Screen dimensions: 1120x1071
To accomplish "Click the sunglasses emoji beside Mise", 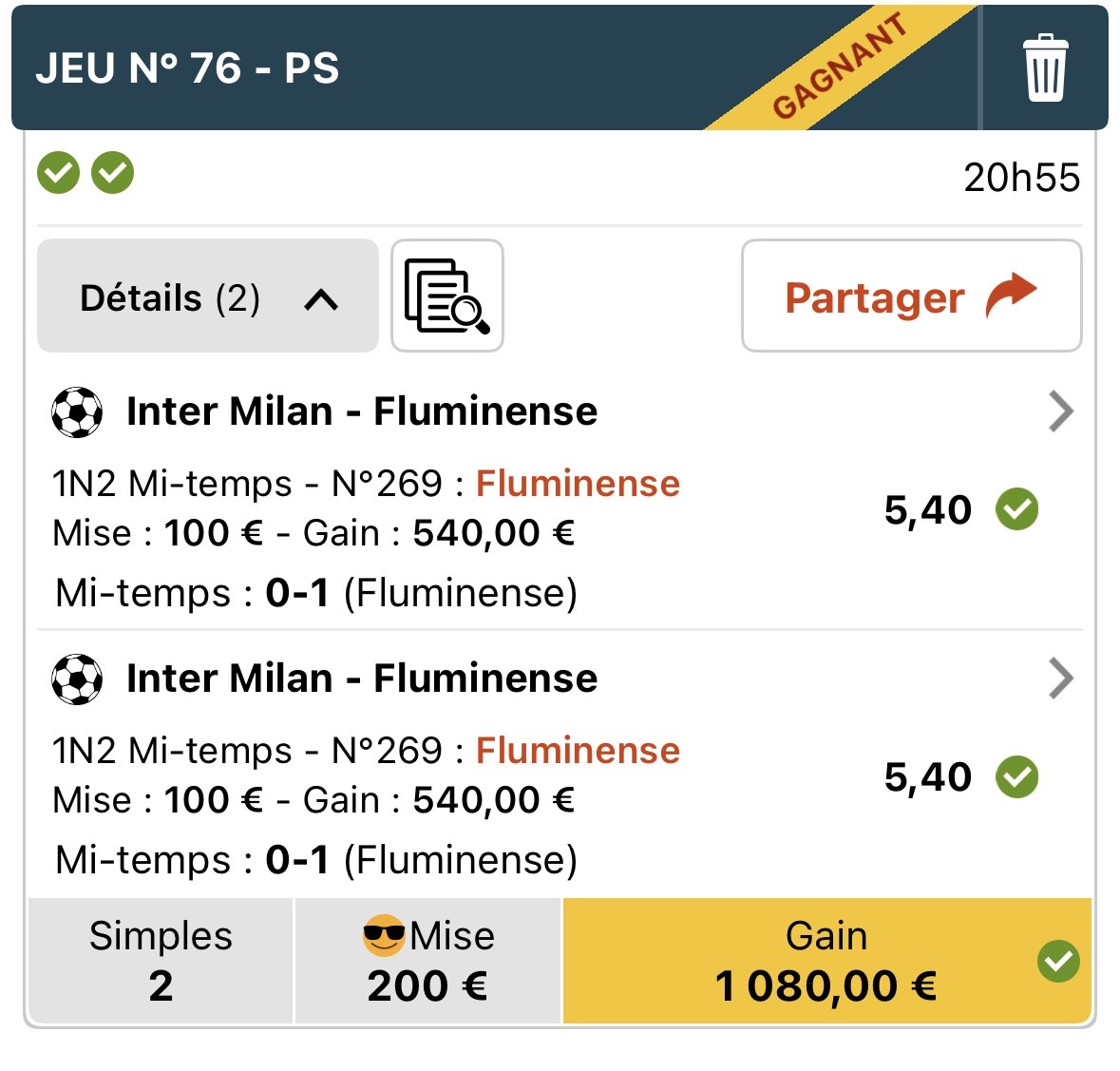I will (385, 934).
